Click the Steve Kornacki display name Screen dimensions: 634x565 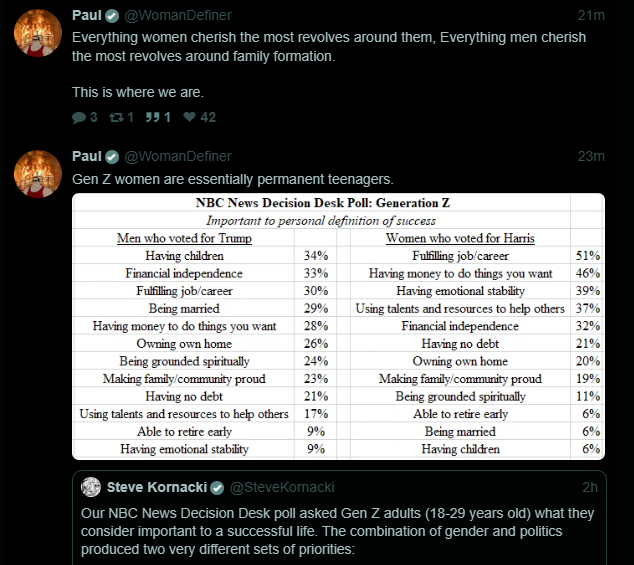pyautogui.click(x=157, y=487)
